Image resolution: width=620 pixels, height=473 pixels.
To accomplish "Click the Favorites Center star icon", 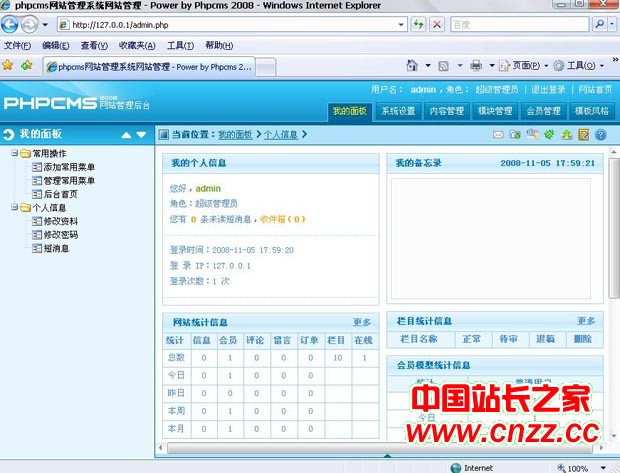I will pyautogui.click(x=8, y=65).
